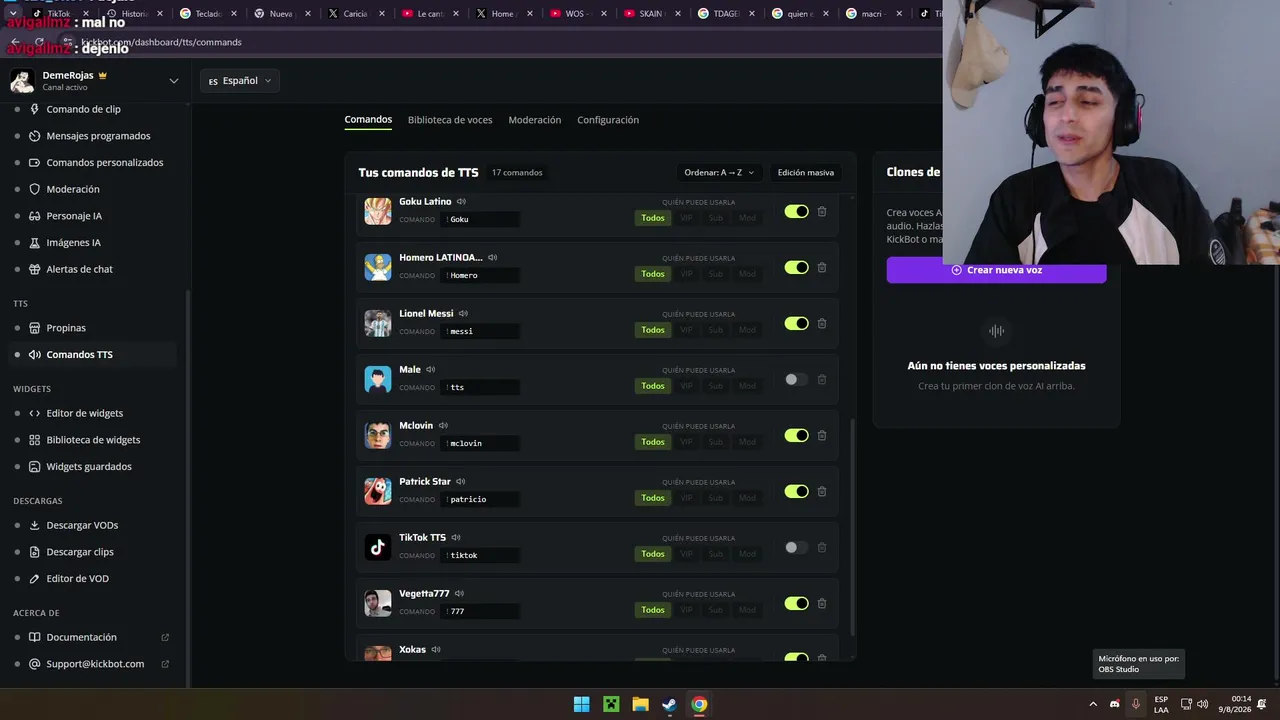Switch to the Biblioteca de voces tab

[x=450, y=120]
